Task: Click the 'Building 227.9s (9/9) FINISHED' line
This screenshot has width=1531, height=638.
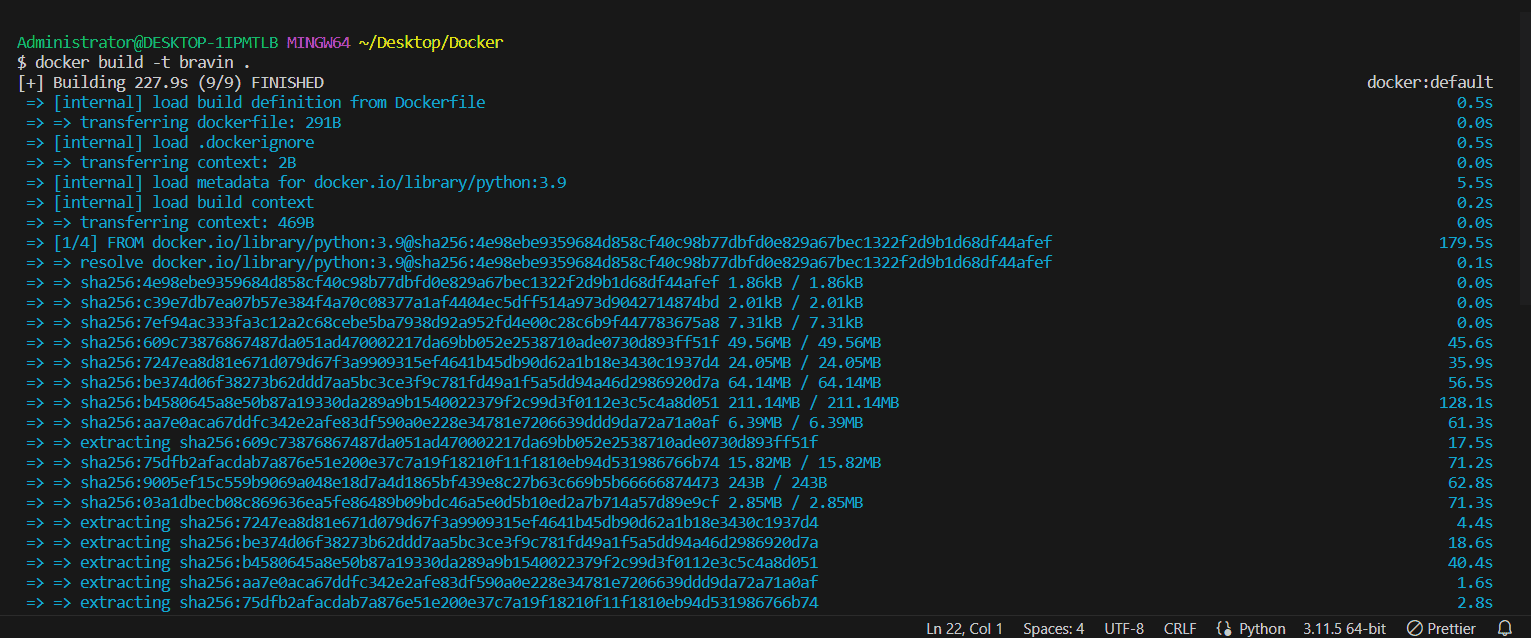Action: [171, 82]
